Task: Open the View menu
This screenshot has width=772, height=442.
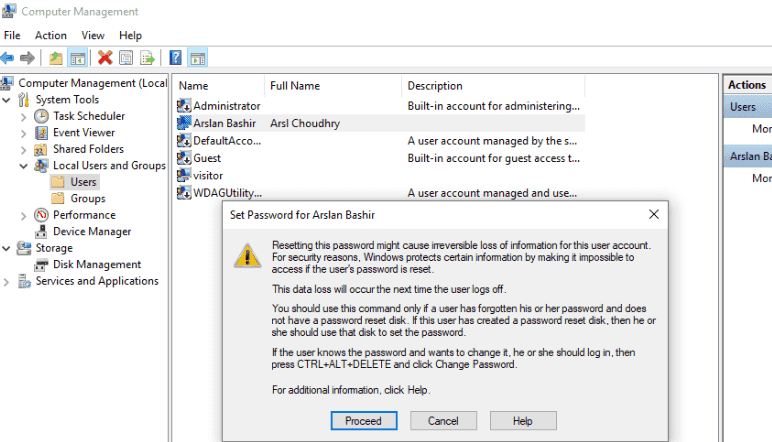Action: pyautogui.click(x=93, y=35)
